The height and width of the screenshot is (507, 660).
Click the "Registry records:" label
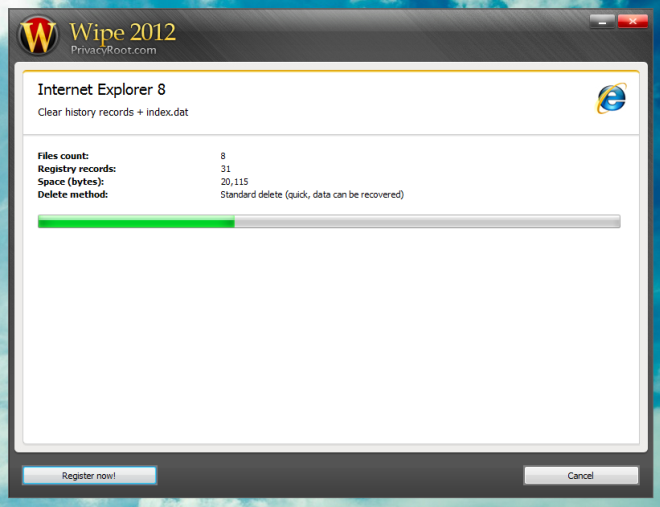[x=77, y=169]
